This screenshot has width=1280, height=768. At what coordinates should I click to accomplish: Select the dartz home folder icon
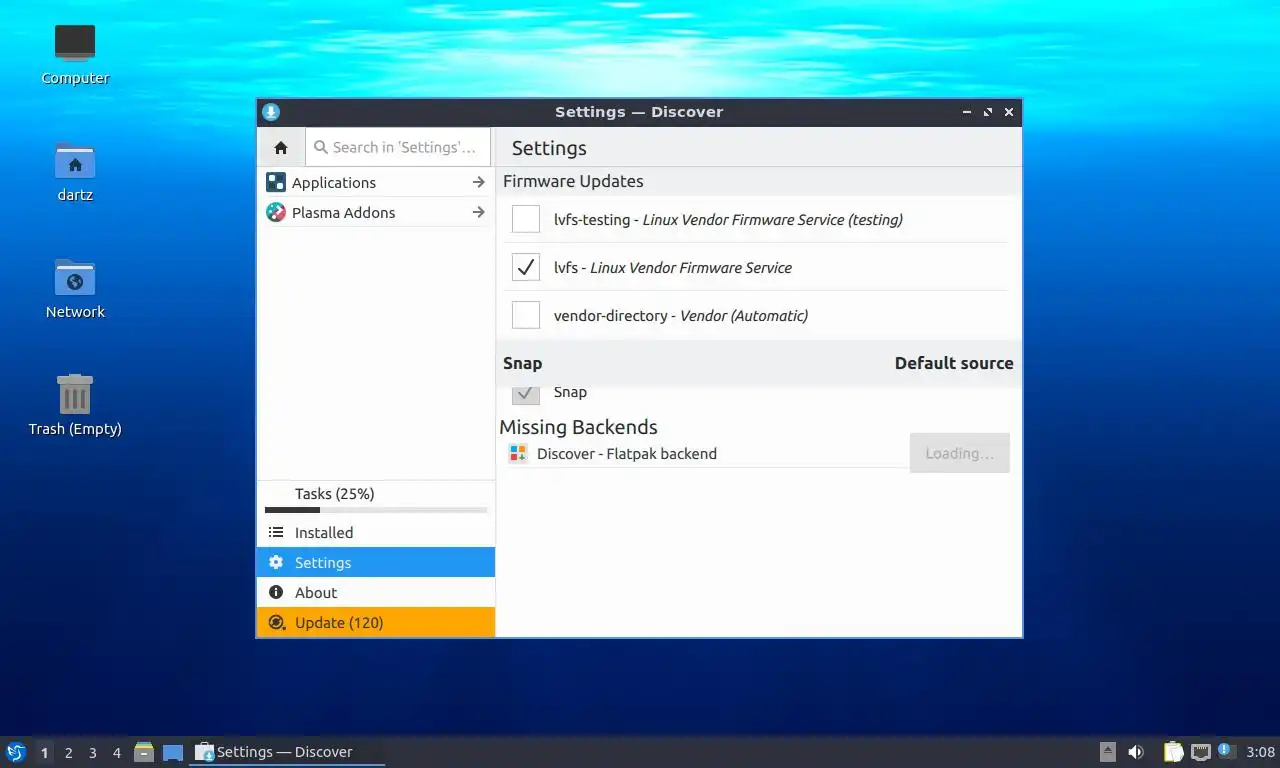coord(75,160)
